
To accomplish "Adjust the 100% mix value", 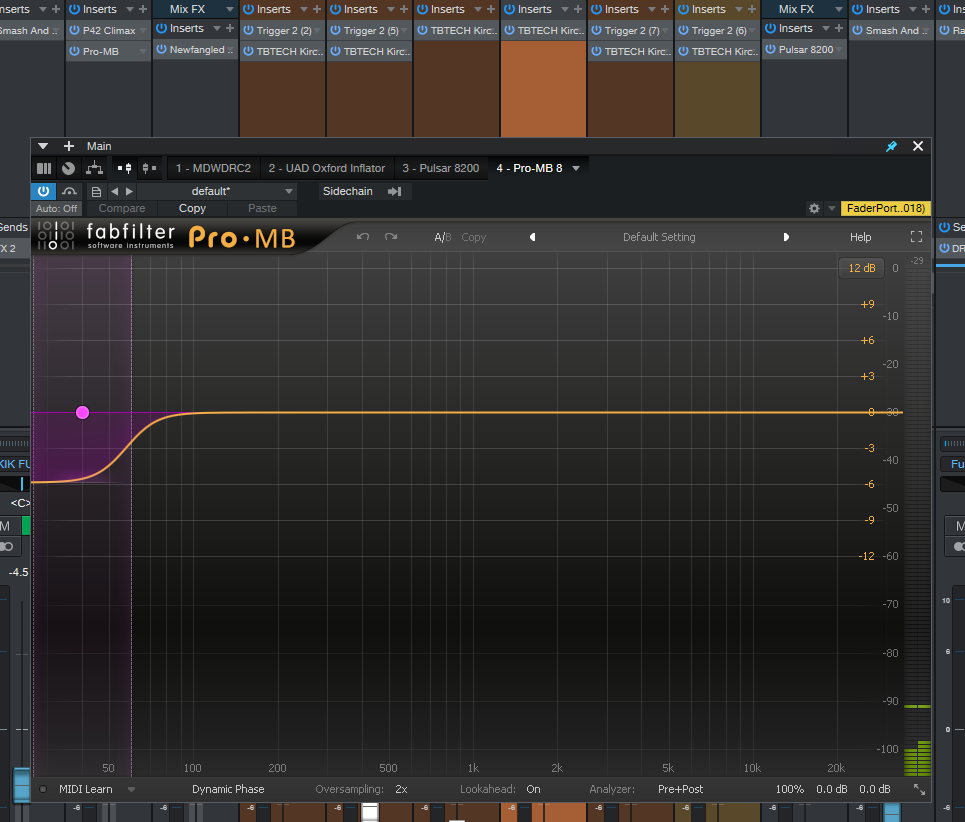I will click(x=790, y=789).
